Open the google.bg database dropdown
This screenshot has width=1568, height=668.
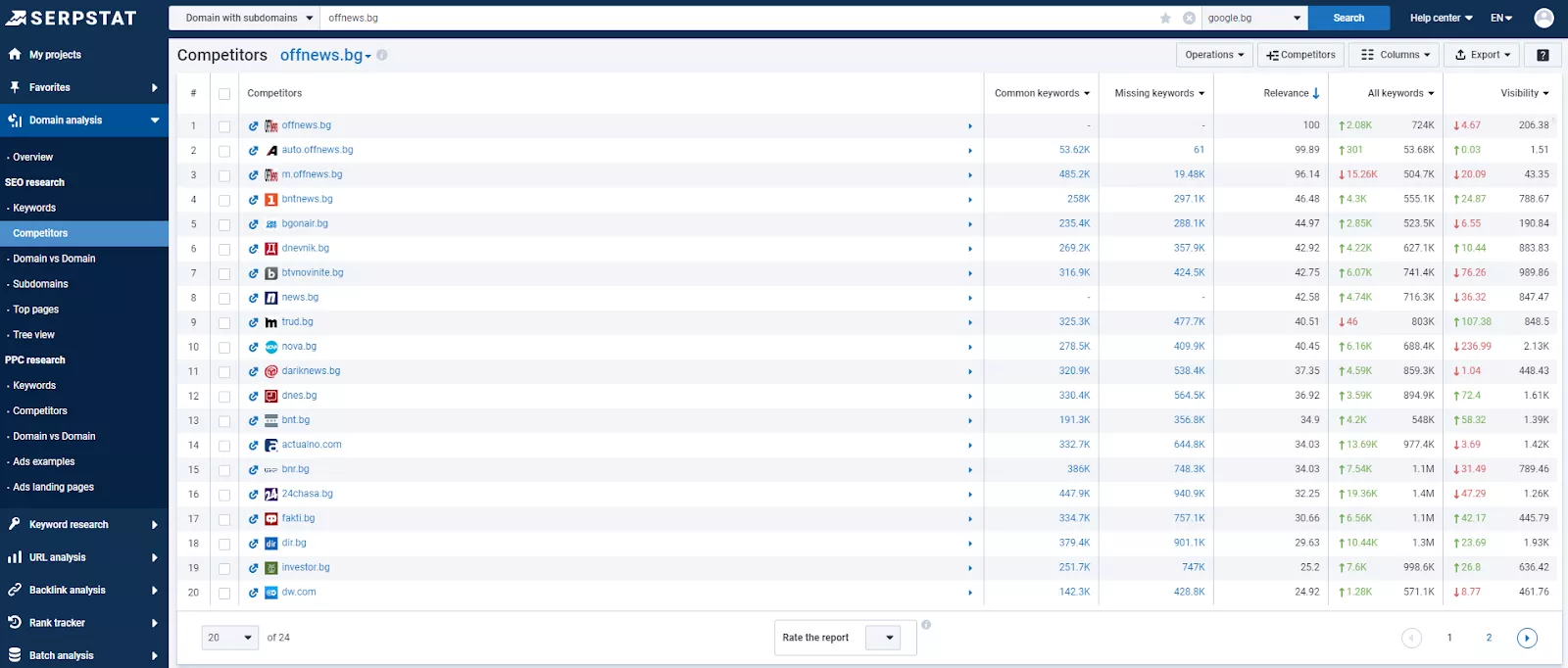(1254, 18)
